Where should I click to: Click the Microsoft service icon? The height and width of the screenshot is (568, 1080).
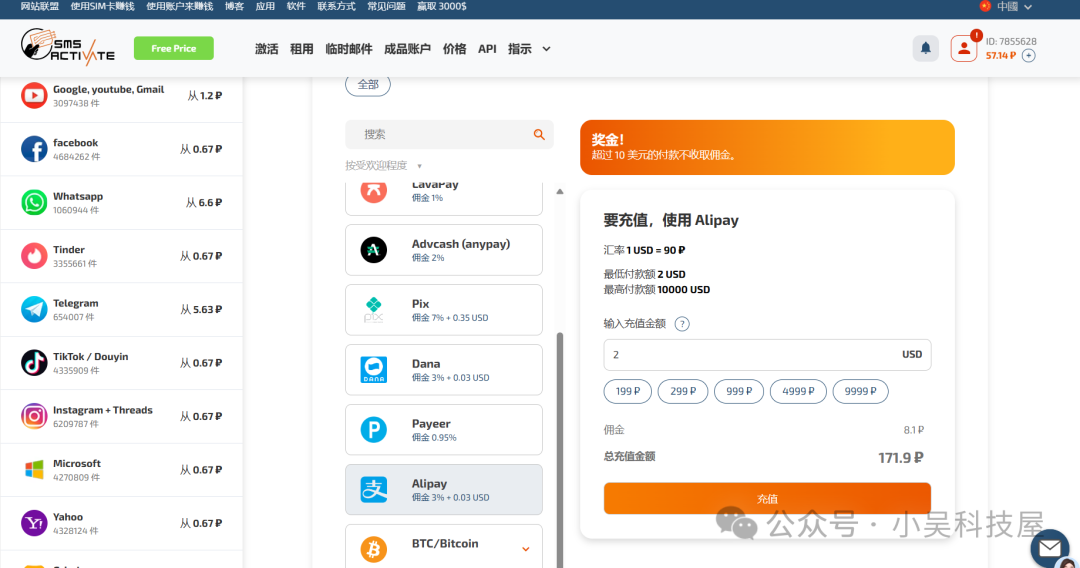[34, 470]
